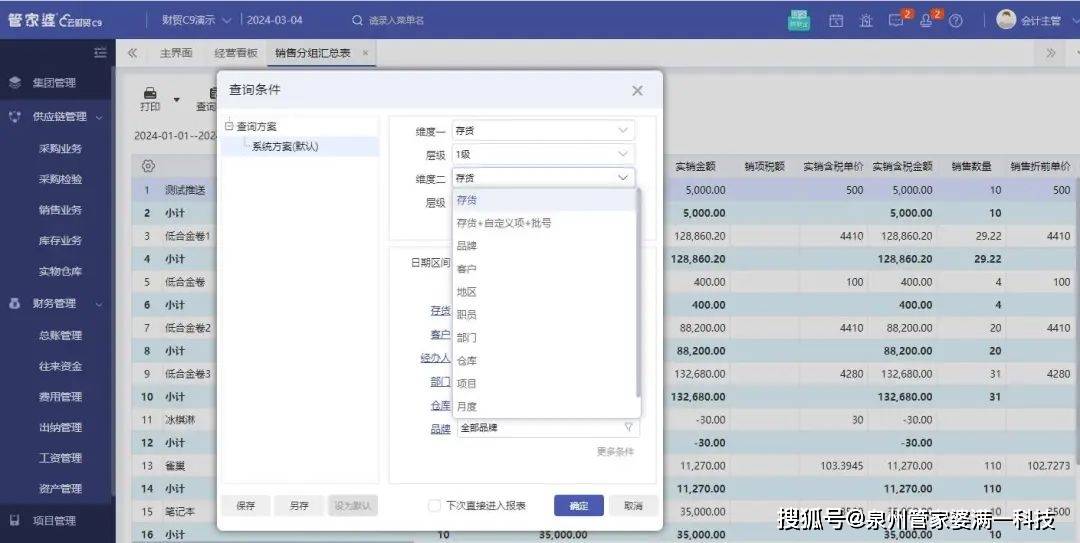
Task: Choose 部门 from the dropdown list
Action: tap(544, 338)
